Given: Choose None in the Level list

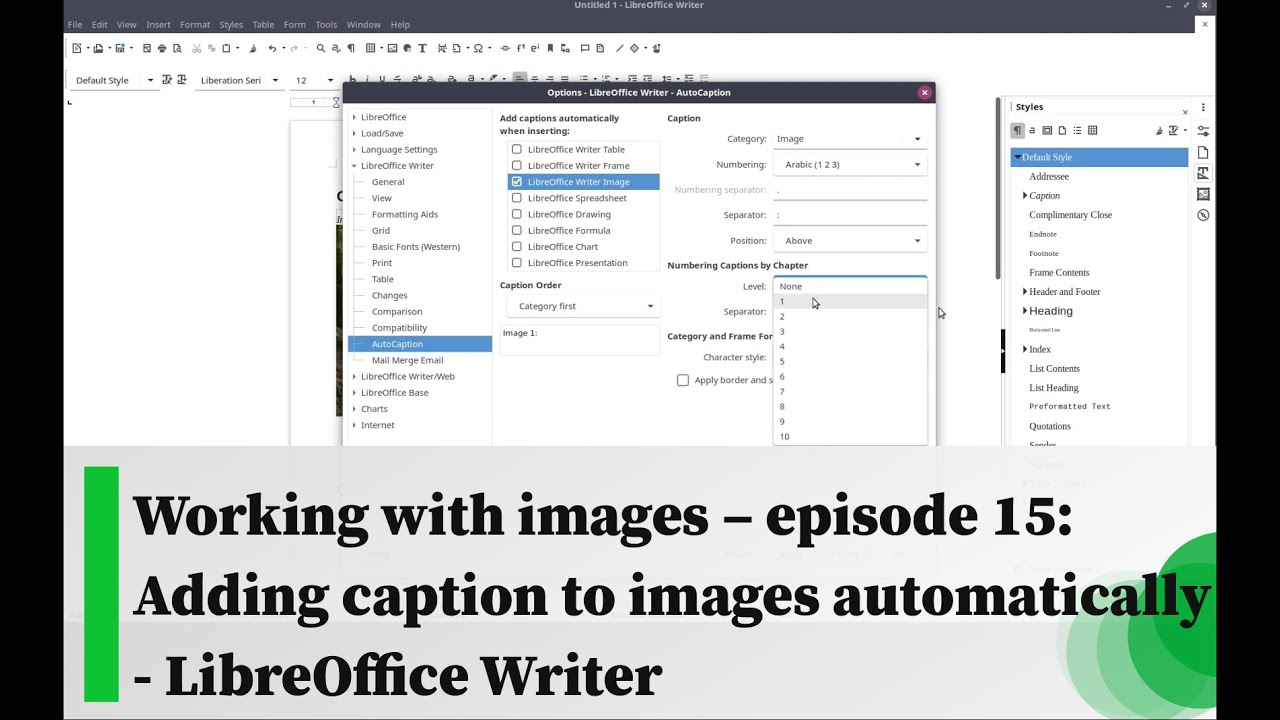Looking at the screenshot, I should coord(850,286).
